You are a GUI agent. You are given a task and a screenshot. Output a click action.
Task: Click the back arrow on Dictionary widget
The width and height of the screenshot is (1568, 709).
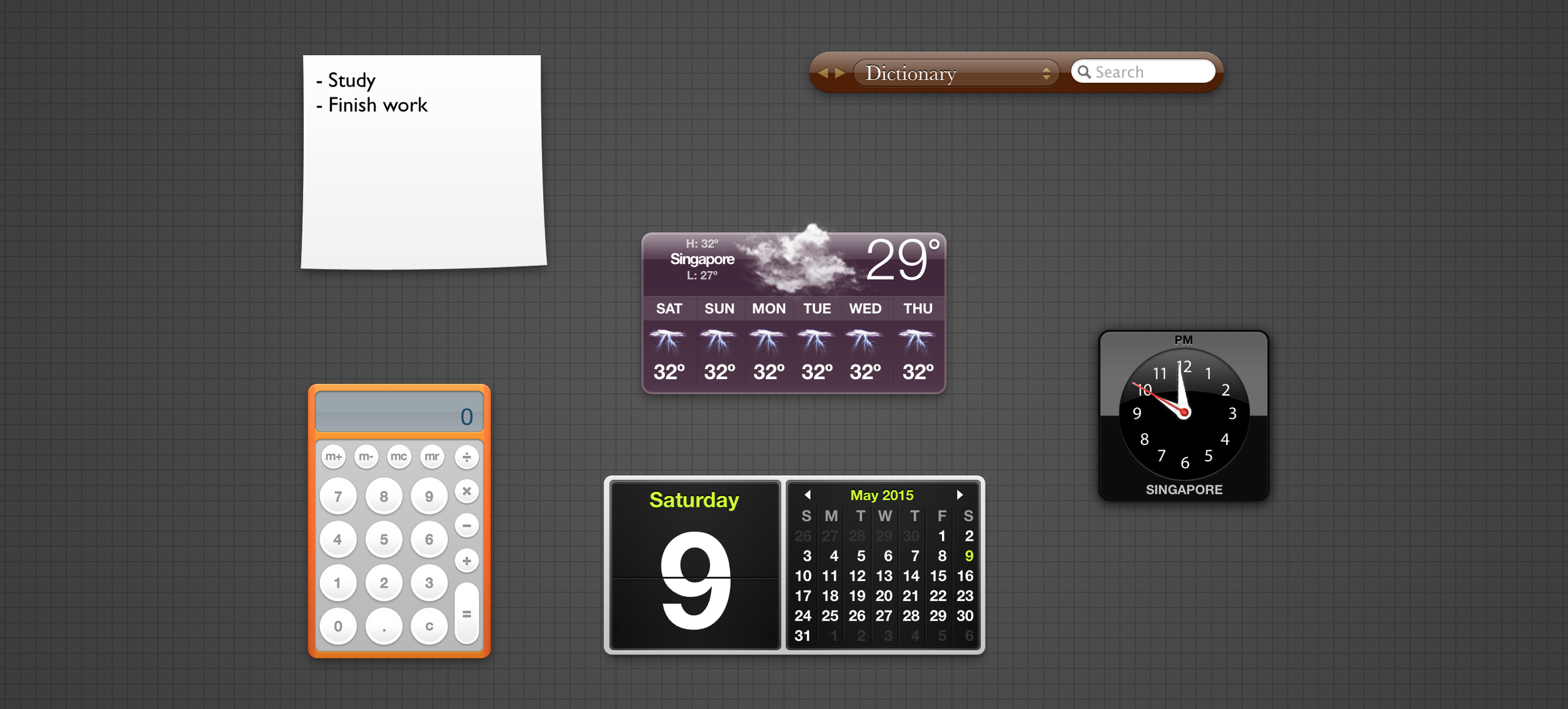(821, 72)
